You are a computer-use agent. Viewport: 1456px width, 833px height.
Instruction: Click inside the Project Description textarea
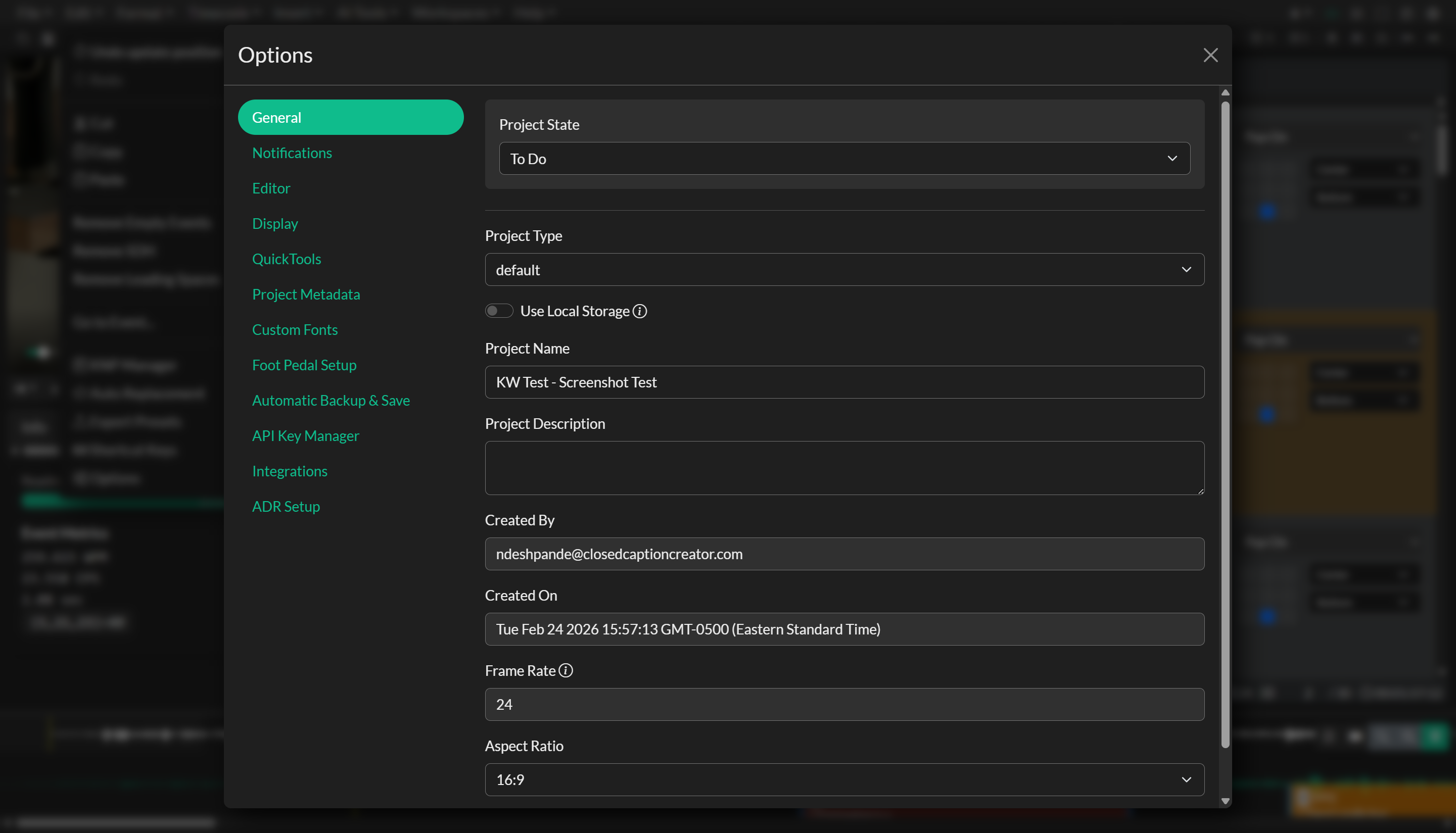[x=843, y=468]
